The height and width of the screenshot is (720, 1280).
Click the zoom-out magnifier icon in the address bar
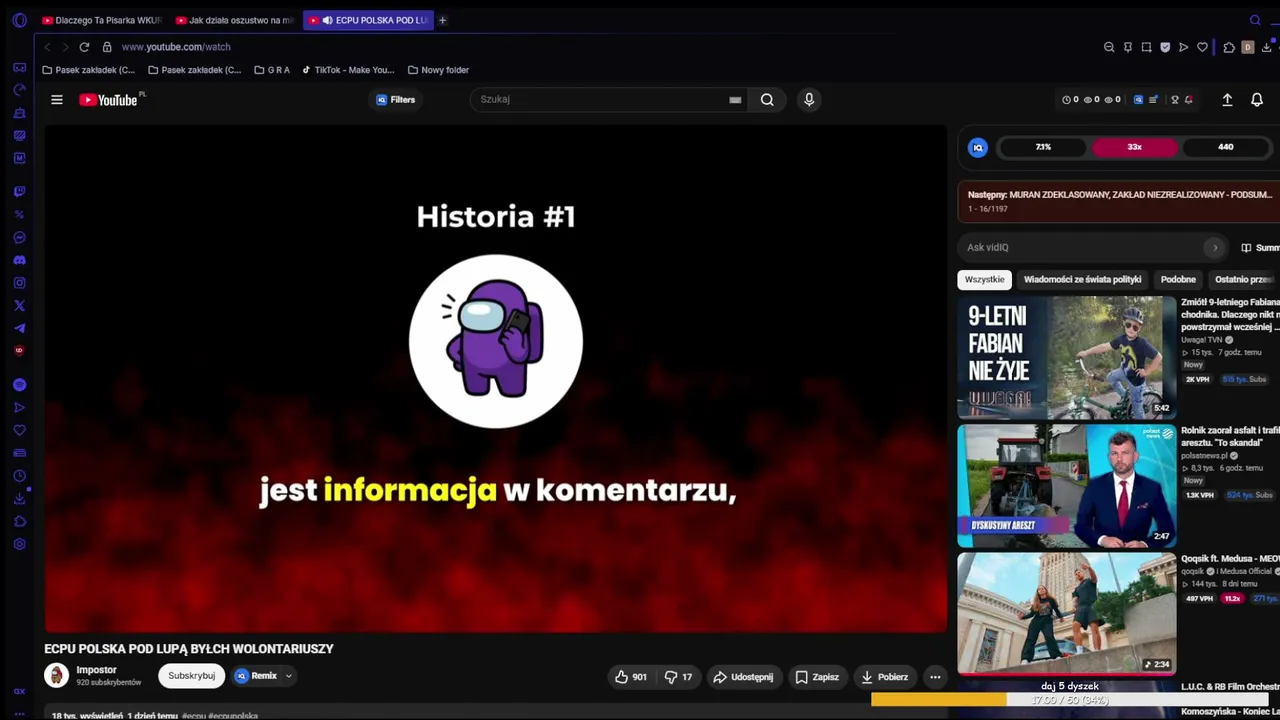click(x=1109, y=47)
